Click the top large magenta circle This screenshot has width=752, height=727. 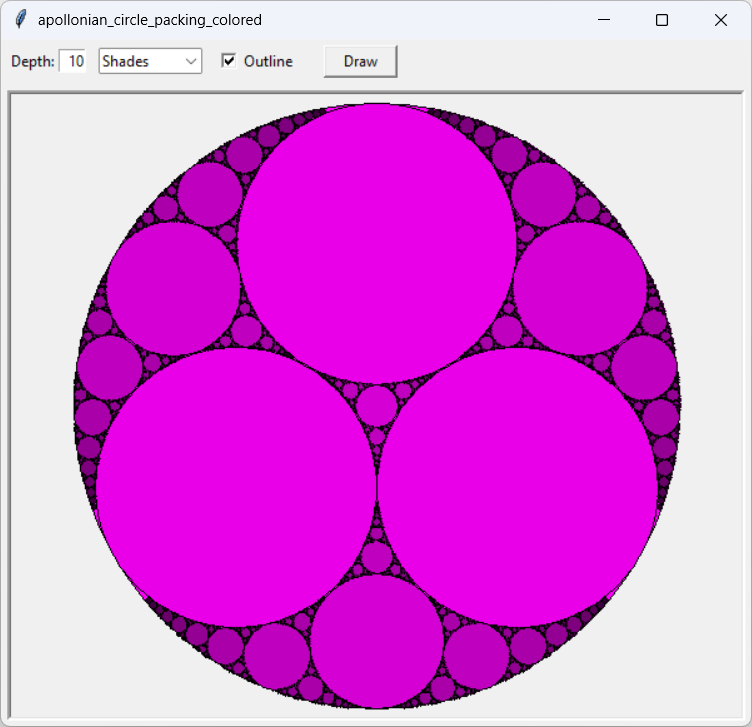(377, 244)
